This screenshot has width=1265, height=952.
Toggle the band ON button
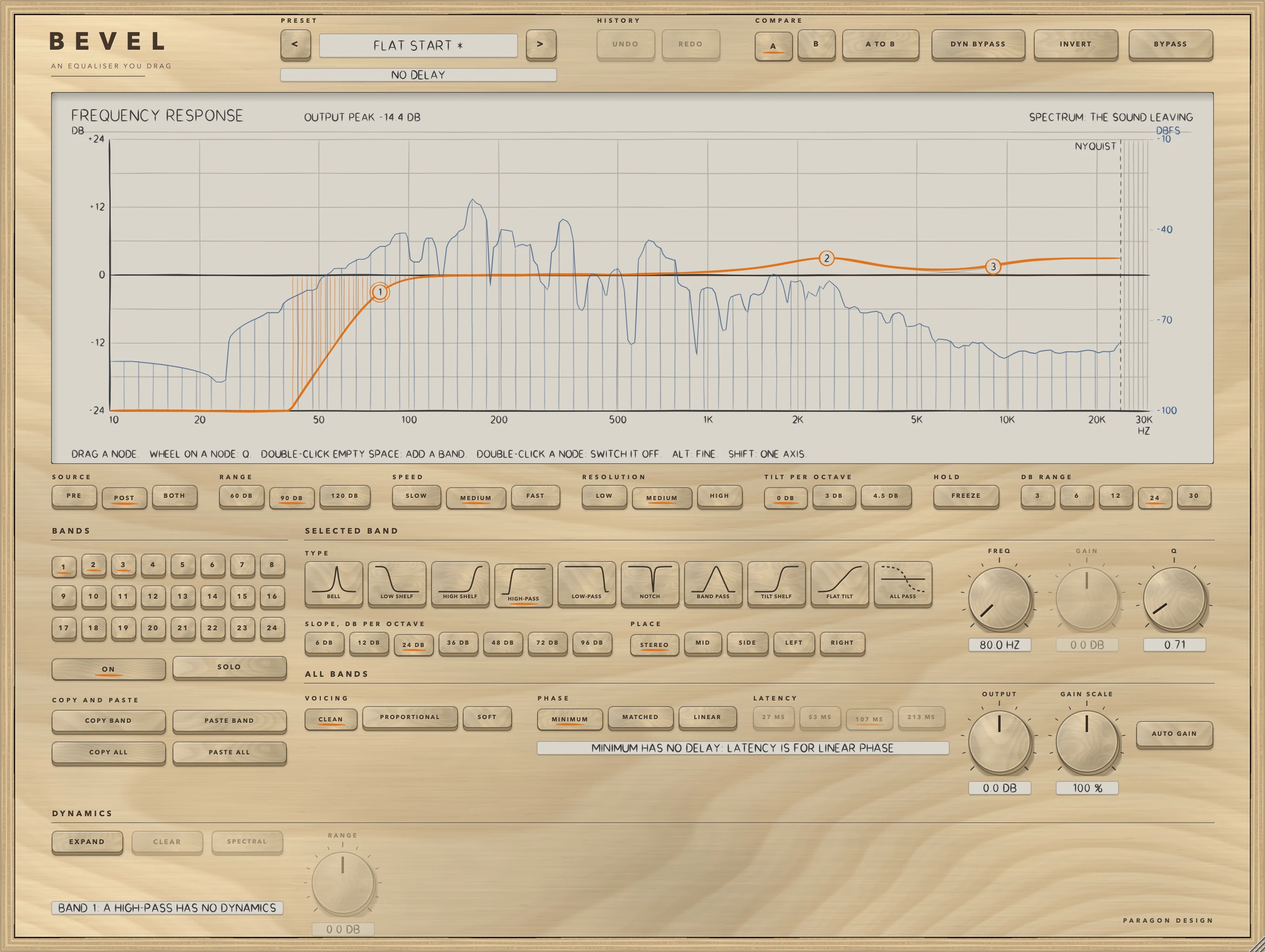pyautogui.click(x=108, y=668)
